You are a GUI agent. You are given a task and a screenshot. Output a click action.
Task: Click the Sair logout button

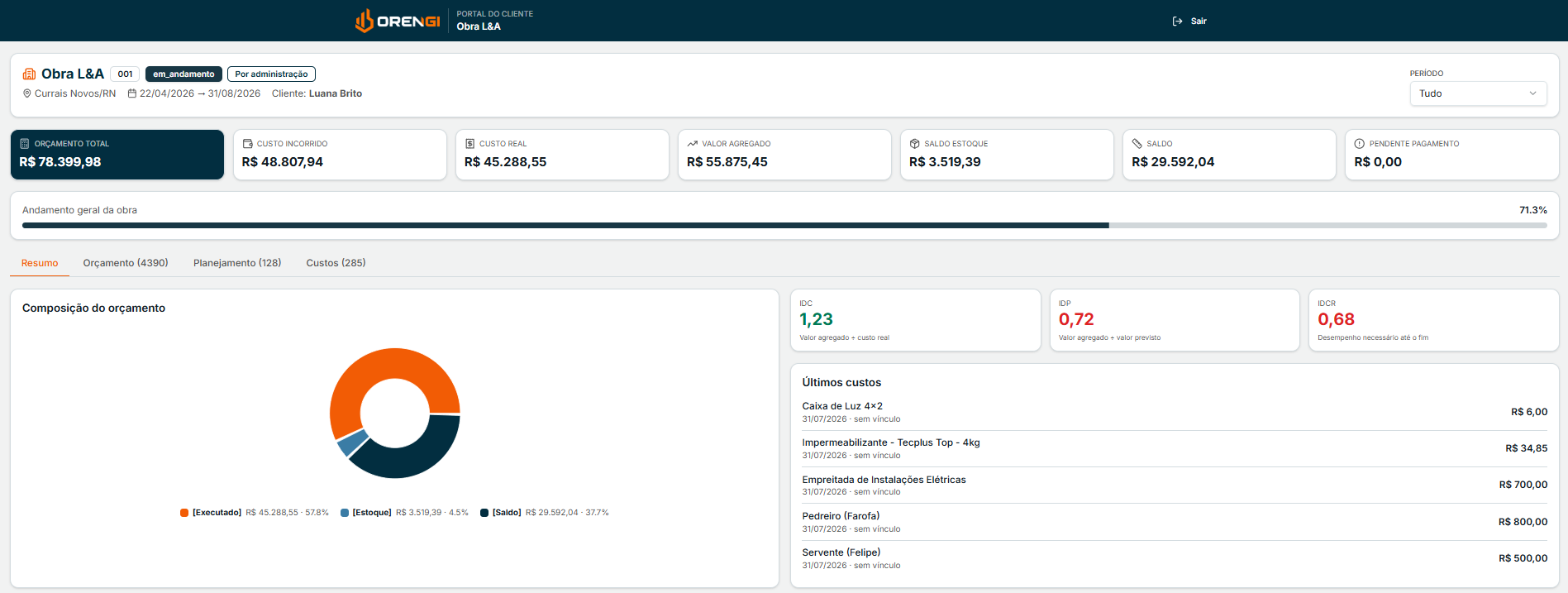coord(1189,21)
